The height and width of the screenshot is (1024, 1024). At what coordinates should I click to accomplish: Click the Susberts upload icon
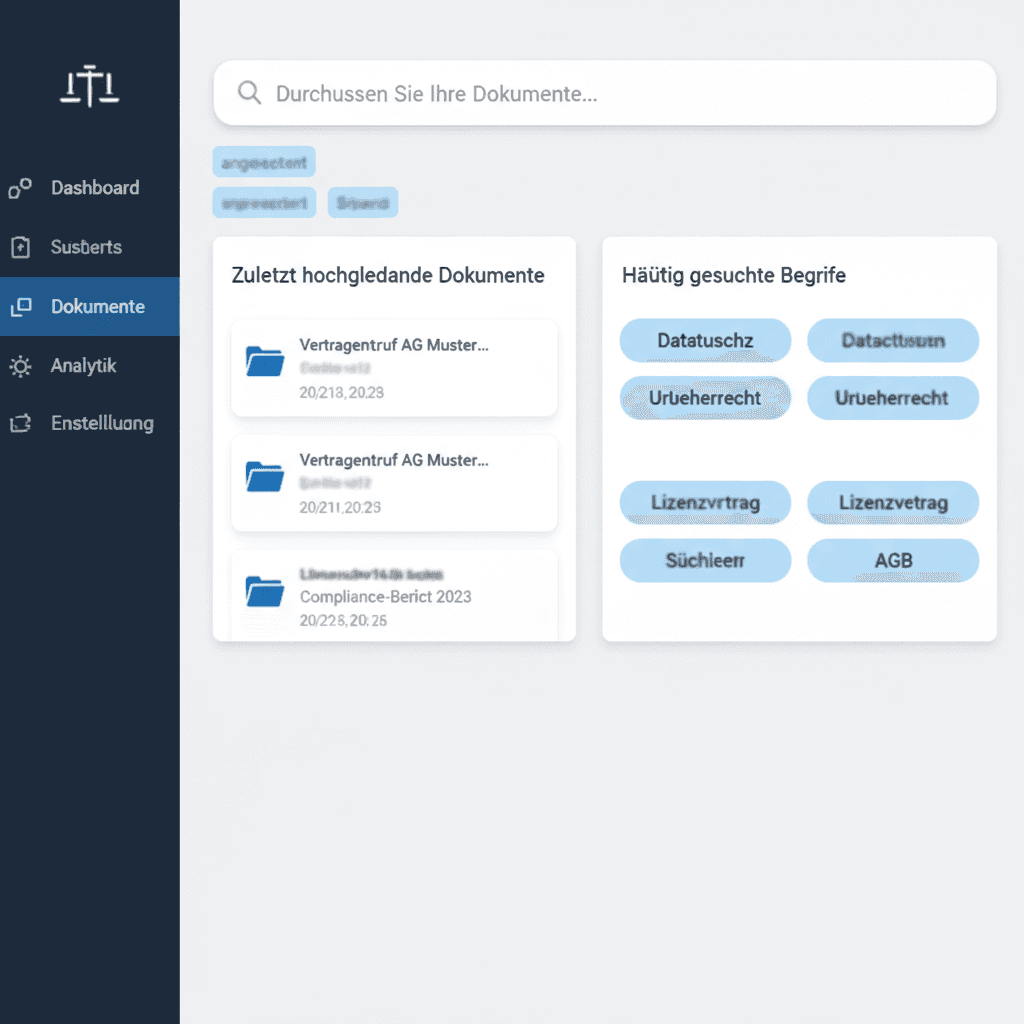coord(20,247)
